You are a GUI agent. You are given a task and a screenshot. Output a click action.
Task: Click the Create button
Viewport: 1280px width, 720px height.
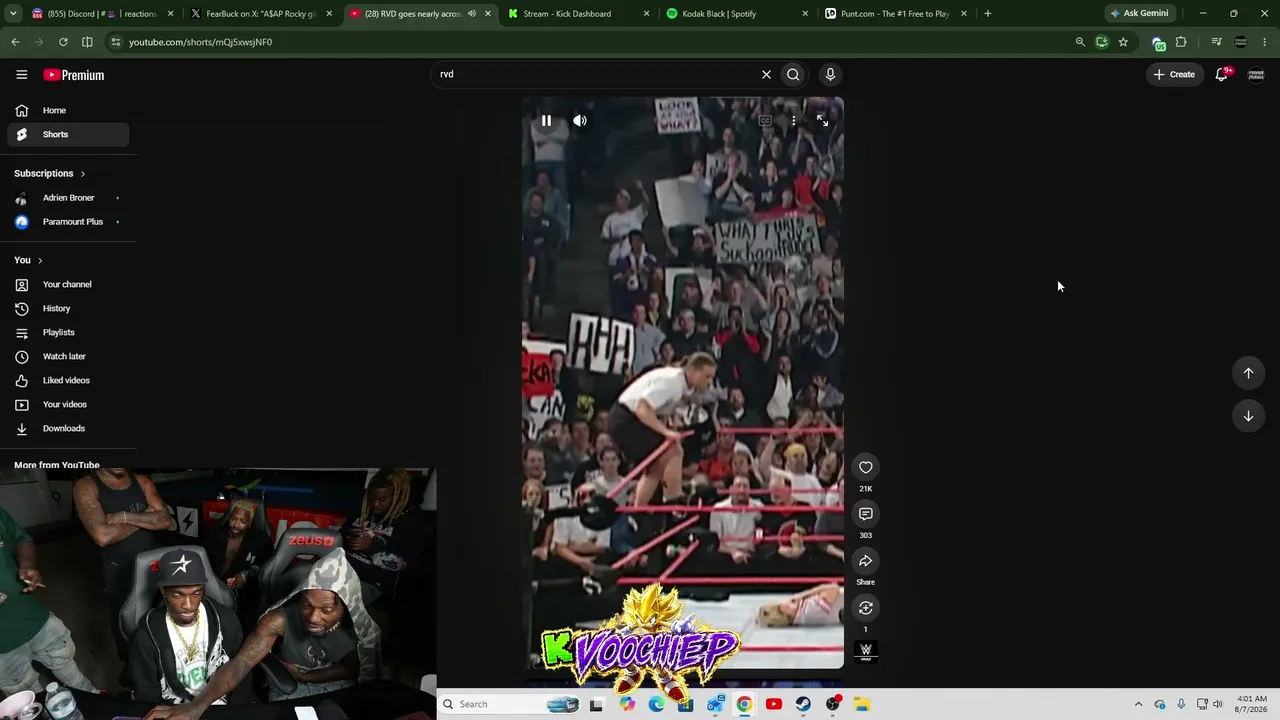(x=1174, y=75)
